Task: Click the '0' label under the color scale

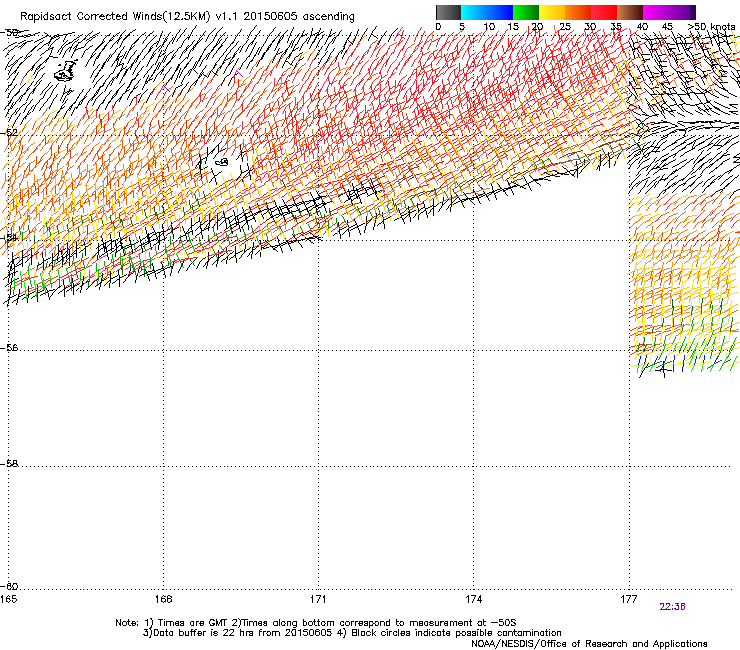Action: click(x=438, y=27)
